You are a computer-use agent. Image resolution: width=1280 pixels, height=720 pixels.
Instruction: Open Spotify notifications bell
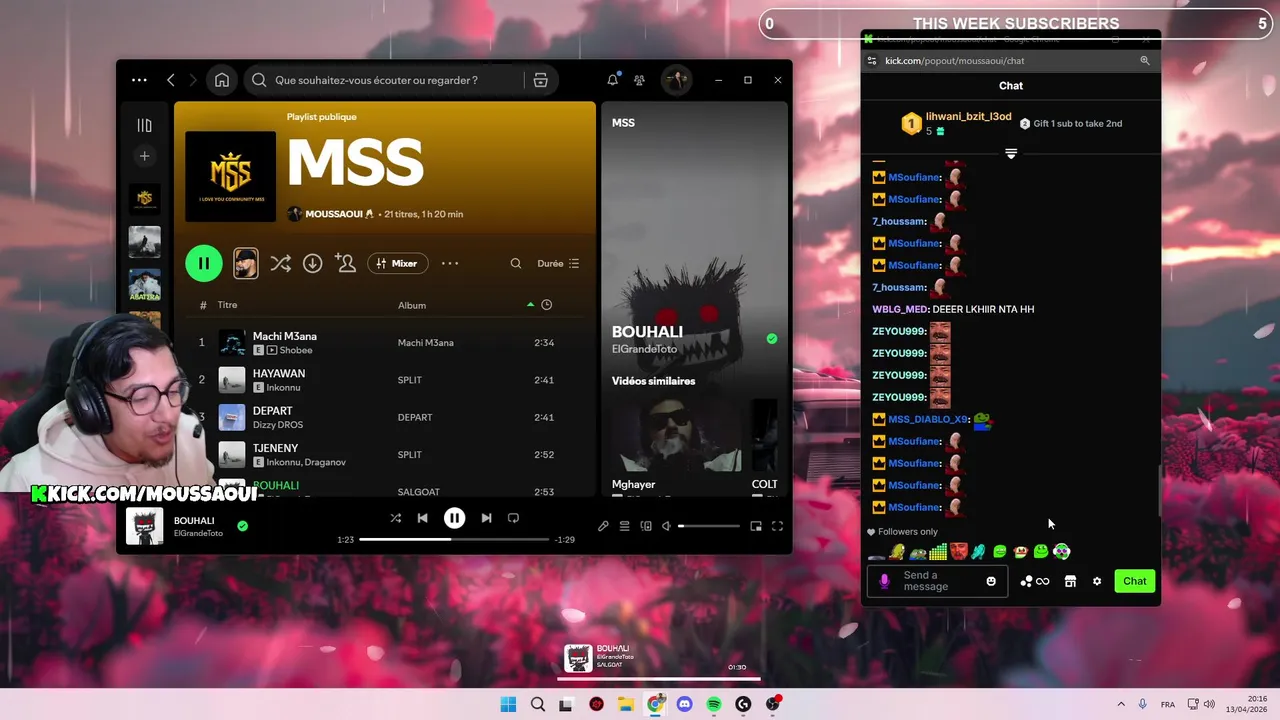tap(612, 80)
